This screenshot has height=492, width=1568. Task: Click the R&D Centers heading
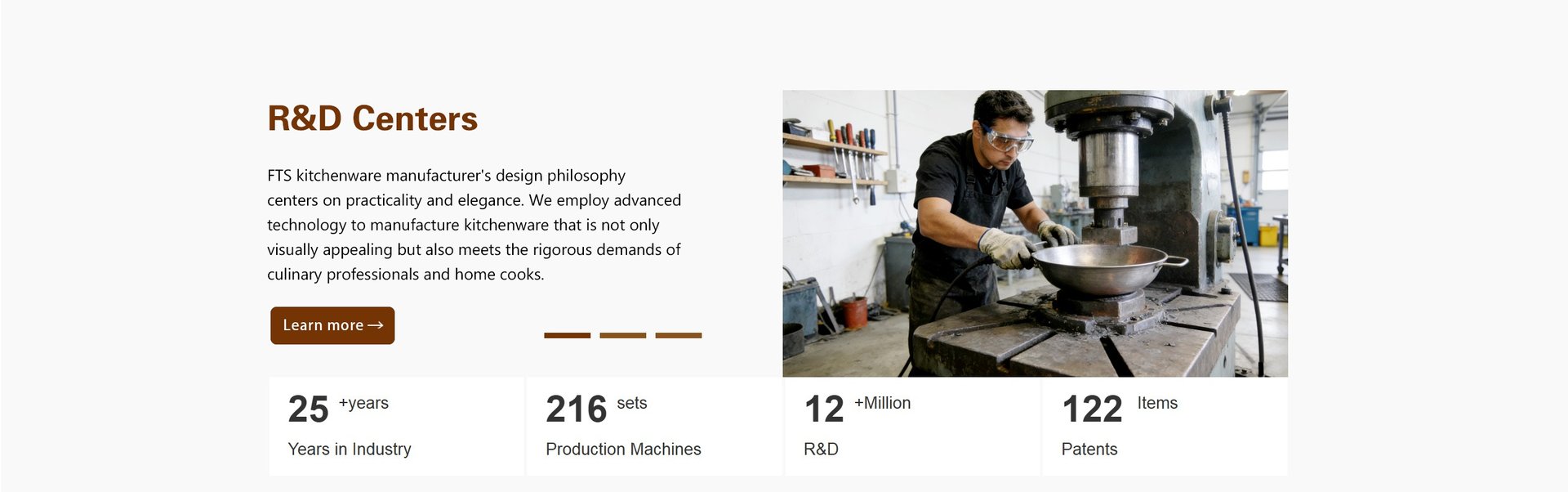click(x=372, y=119)
